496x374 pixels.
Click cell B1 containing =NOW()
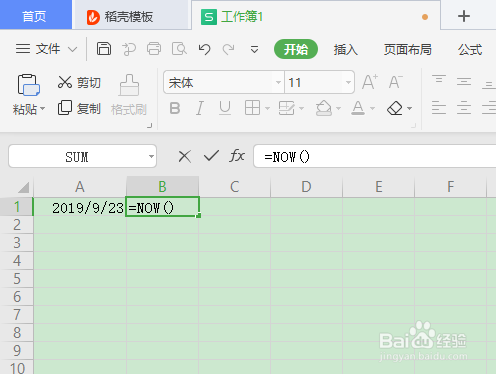tap(162, 207)
